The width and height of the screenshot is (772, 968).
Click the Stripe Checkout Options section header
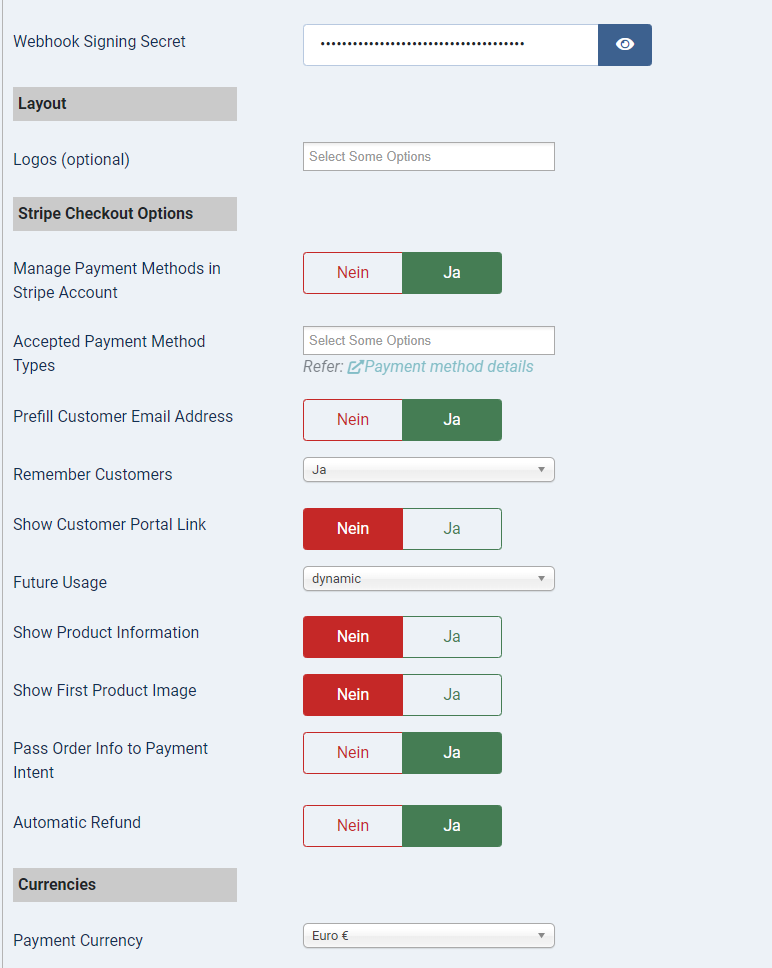(x=125, y=214)
